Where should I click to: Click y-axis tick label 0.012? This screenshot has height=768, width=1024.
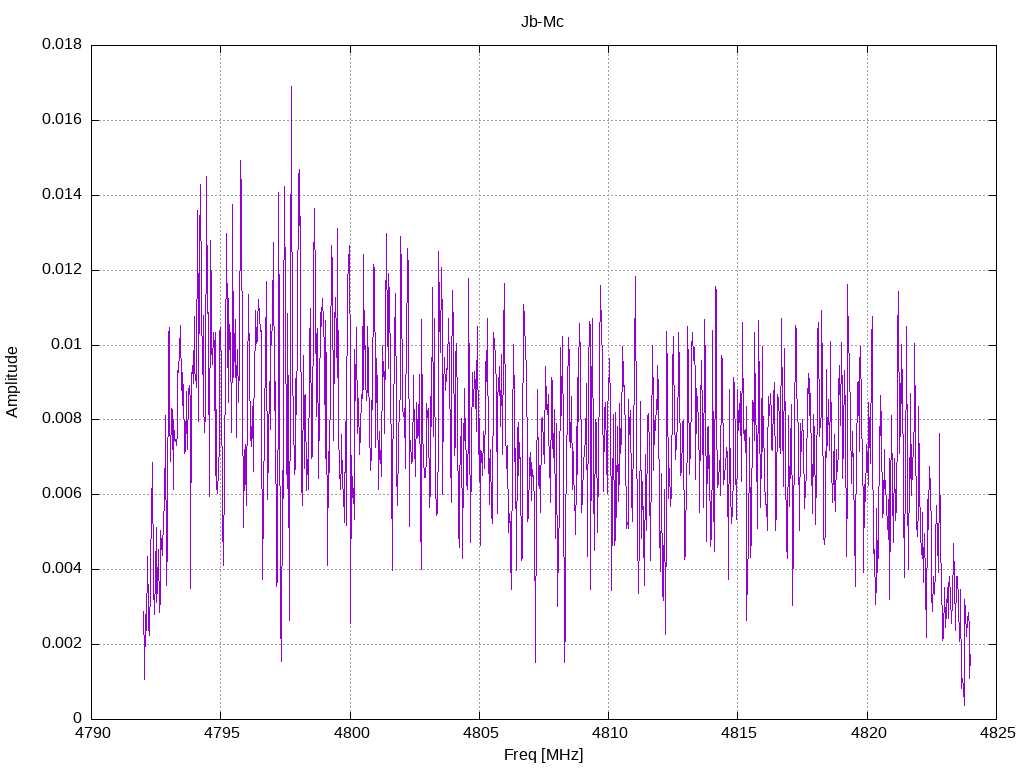click(62, 269)
